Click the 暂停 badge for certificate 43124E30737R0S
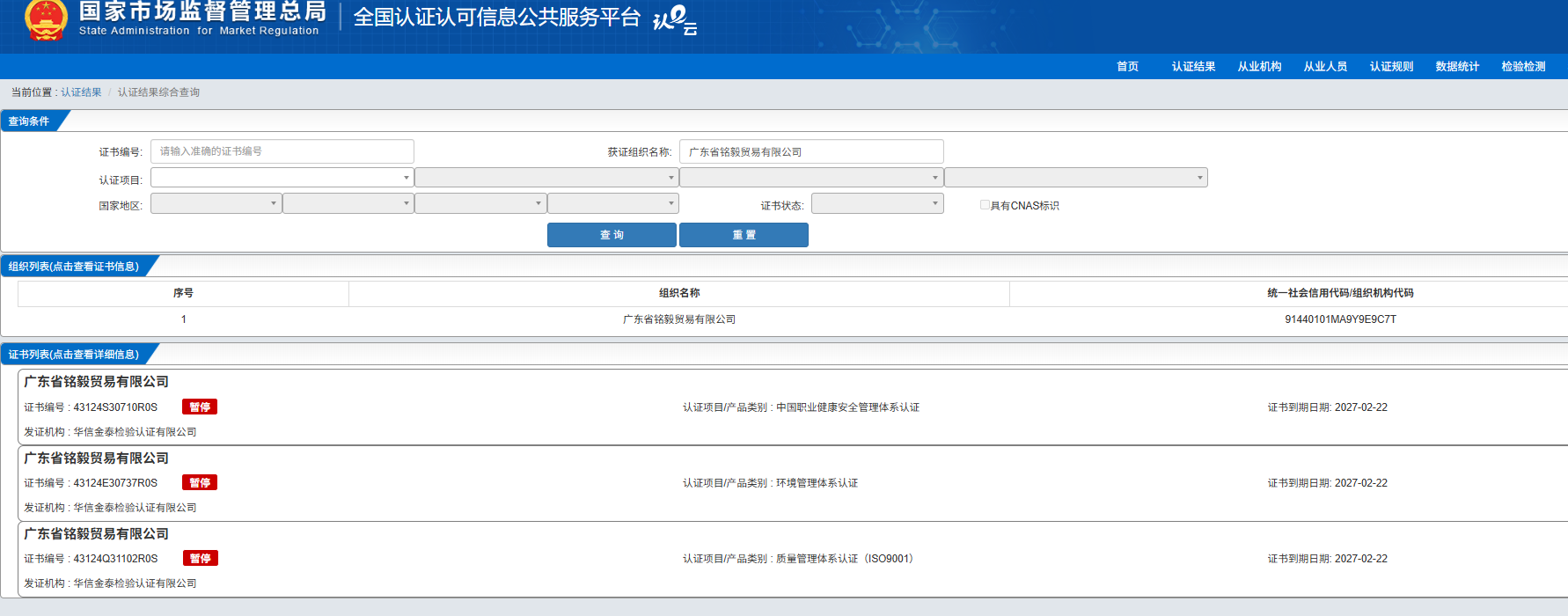The image size is (1568, 616). [x=200, y=483]
